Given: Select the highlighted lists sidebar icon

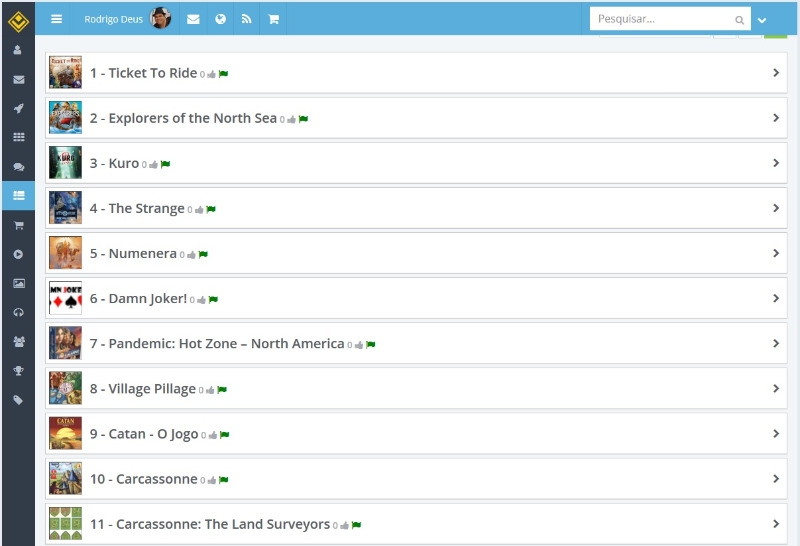Looking at the screenshot, I should click(x=18, y=195).
